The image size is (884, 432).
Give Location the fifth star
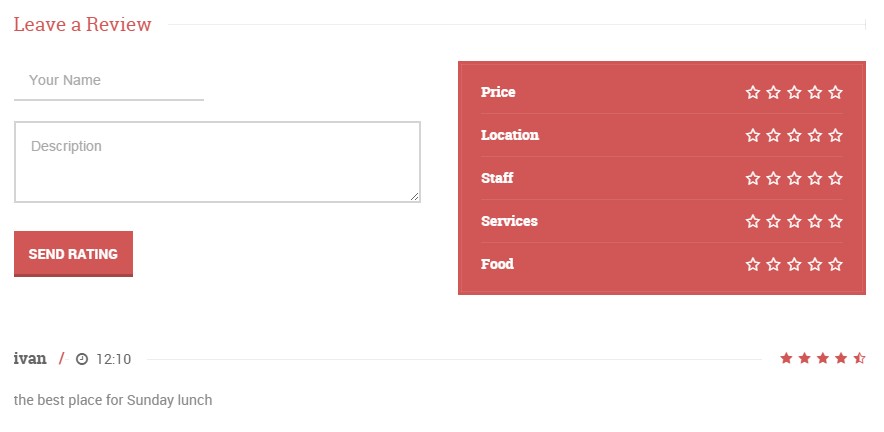pos(836,135)
